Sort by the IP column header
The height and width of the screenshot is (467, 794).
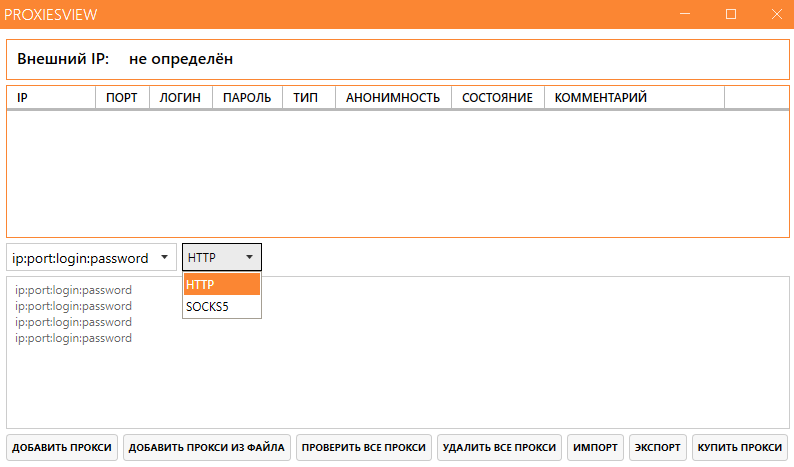[51, 97]
